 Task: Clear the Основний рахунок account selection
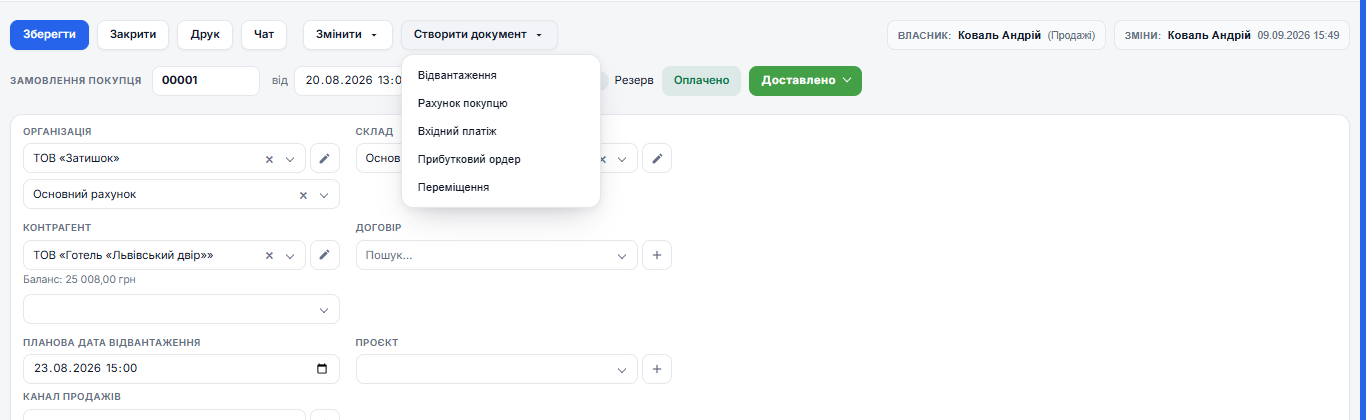coord(303,195)
